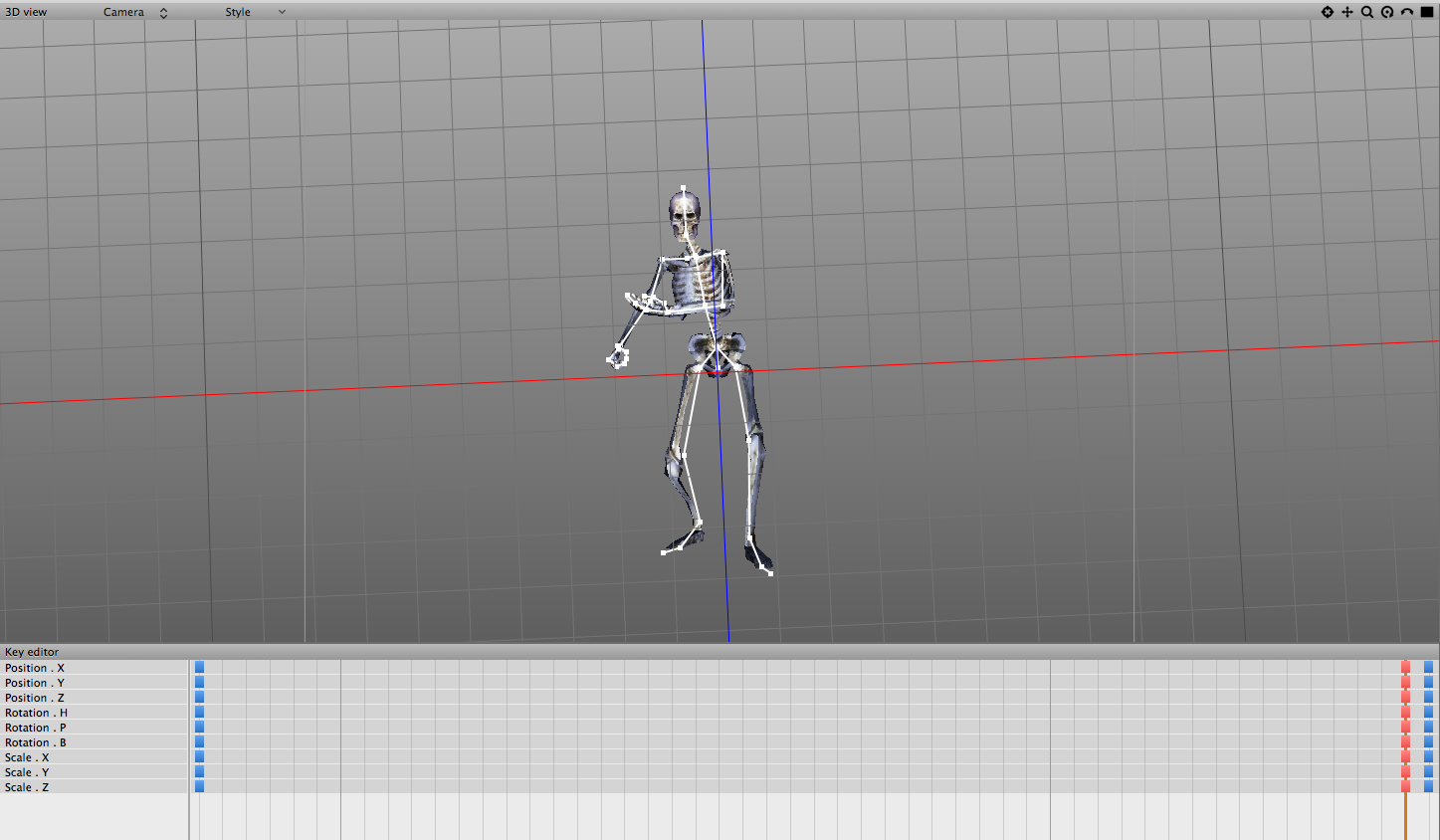Pick the Rotation . B track label
1440x840 pixels.
[x=36, y=742]
